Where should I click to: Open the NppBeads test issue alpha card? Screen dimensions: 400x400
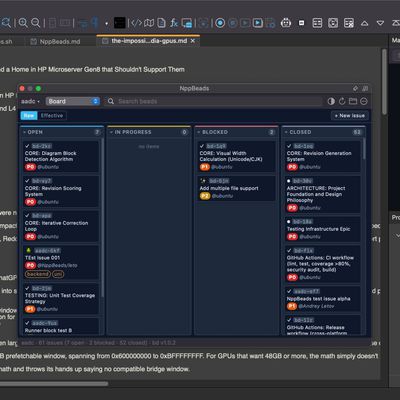[323, 299]
